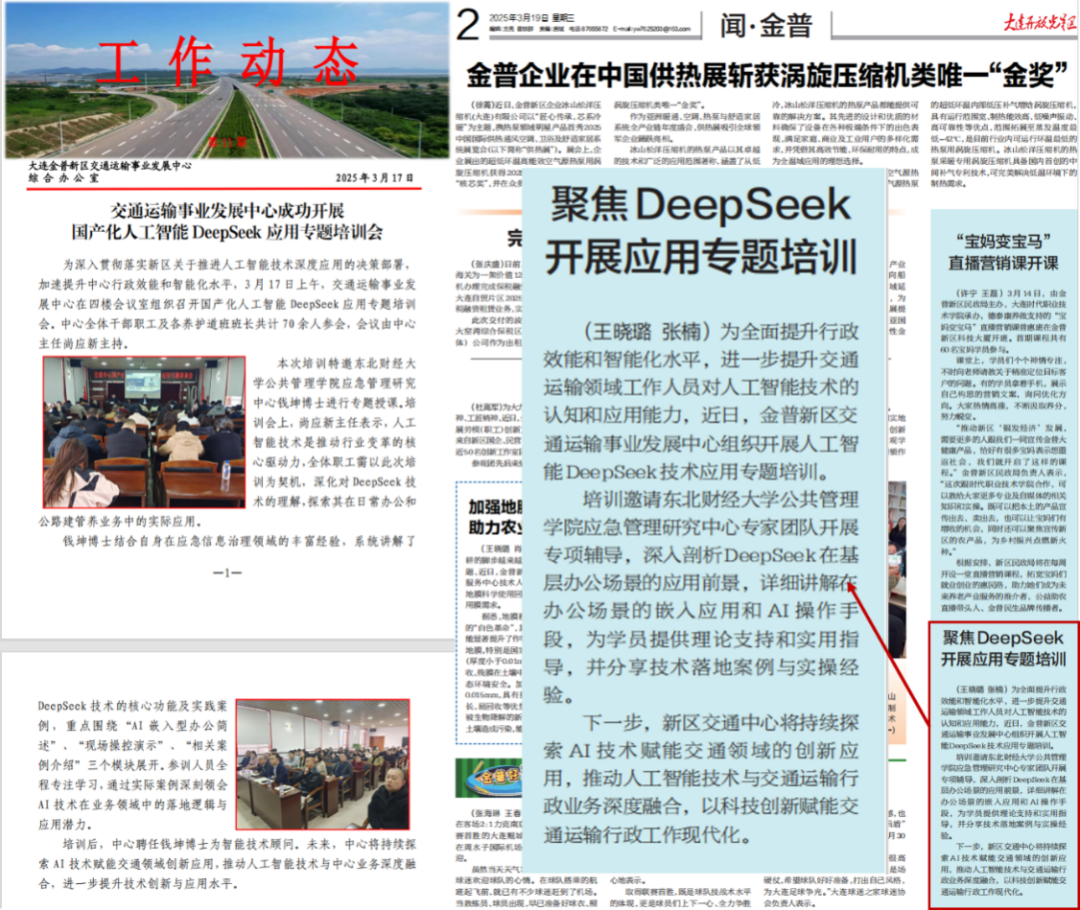Click the newspaper page number 2
Image resolution: width=1080 pixels, height=910 pixels.
[468, 25]
